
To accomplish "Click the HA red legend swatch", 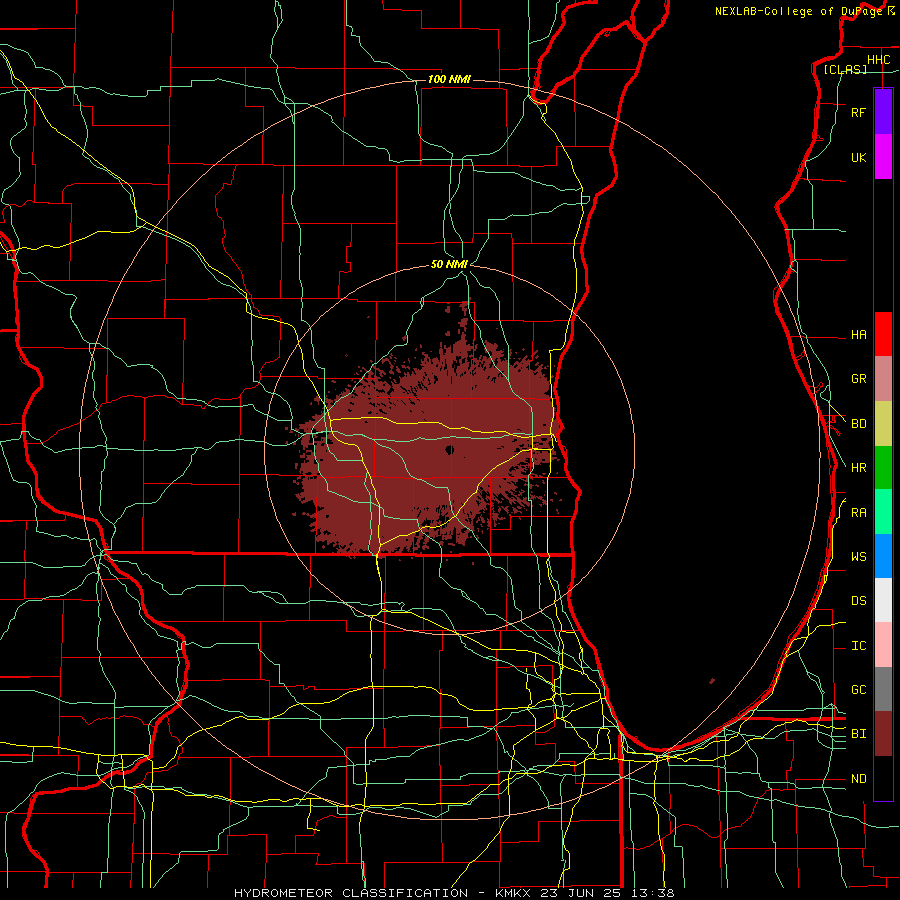I will [883, 334].
